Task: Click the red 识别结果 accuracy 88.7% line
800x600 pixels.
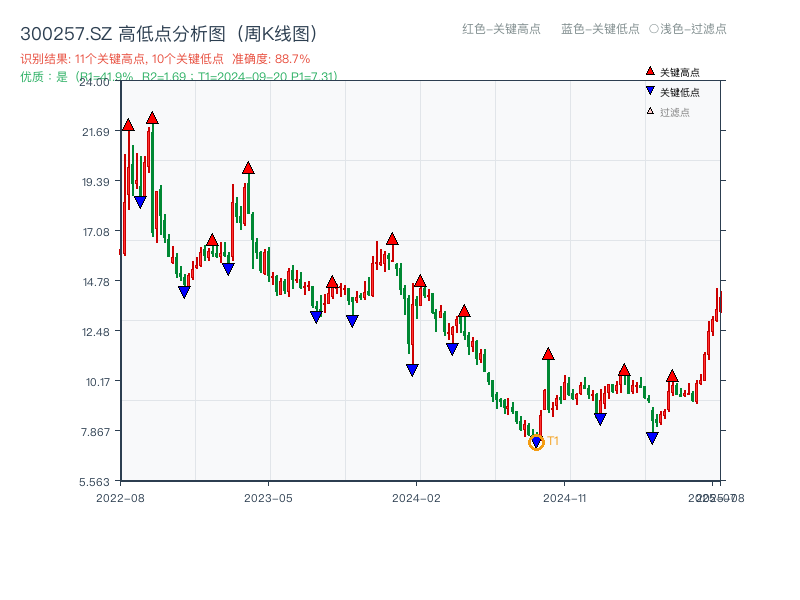Action: tap(165, 59)
